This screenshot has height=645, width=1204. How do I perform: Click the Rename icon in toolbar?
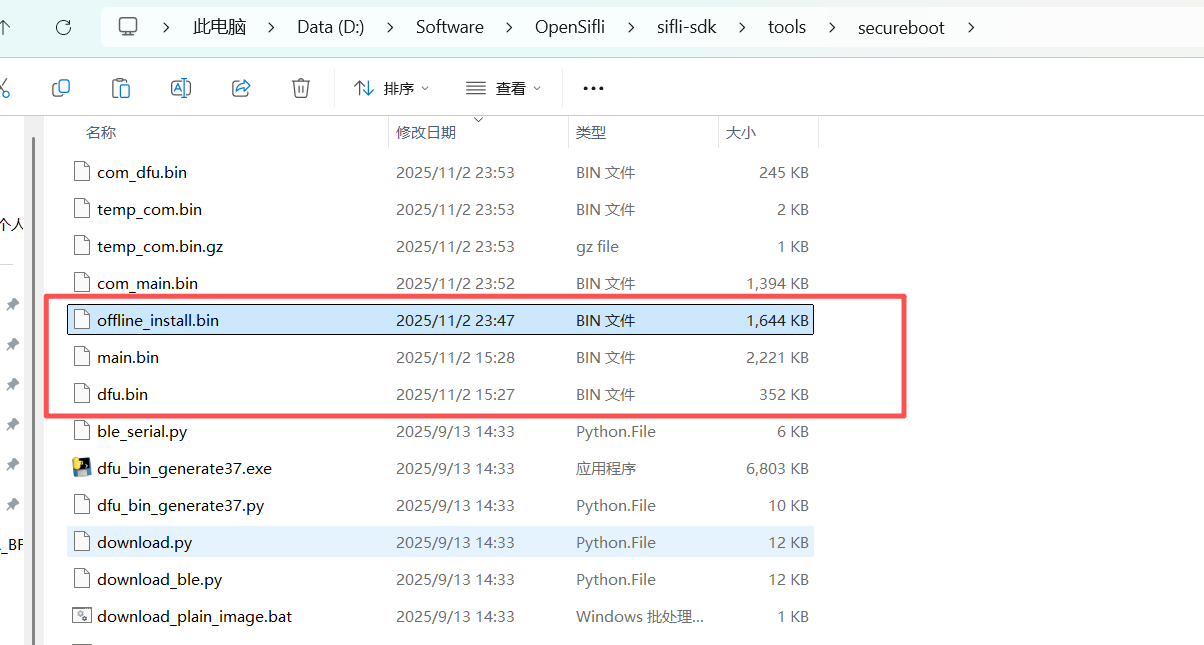click(181, 88)
